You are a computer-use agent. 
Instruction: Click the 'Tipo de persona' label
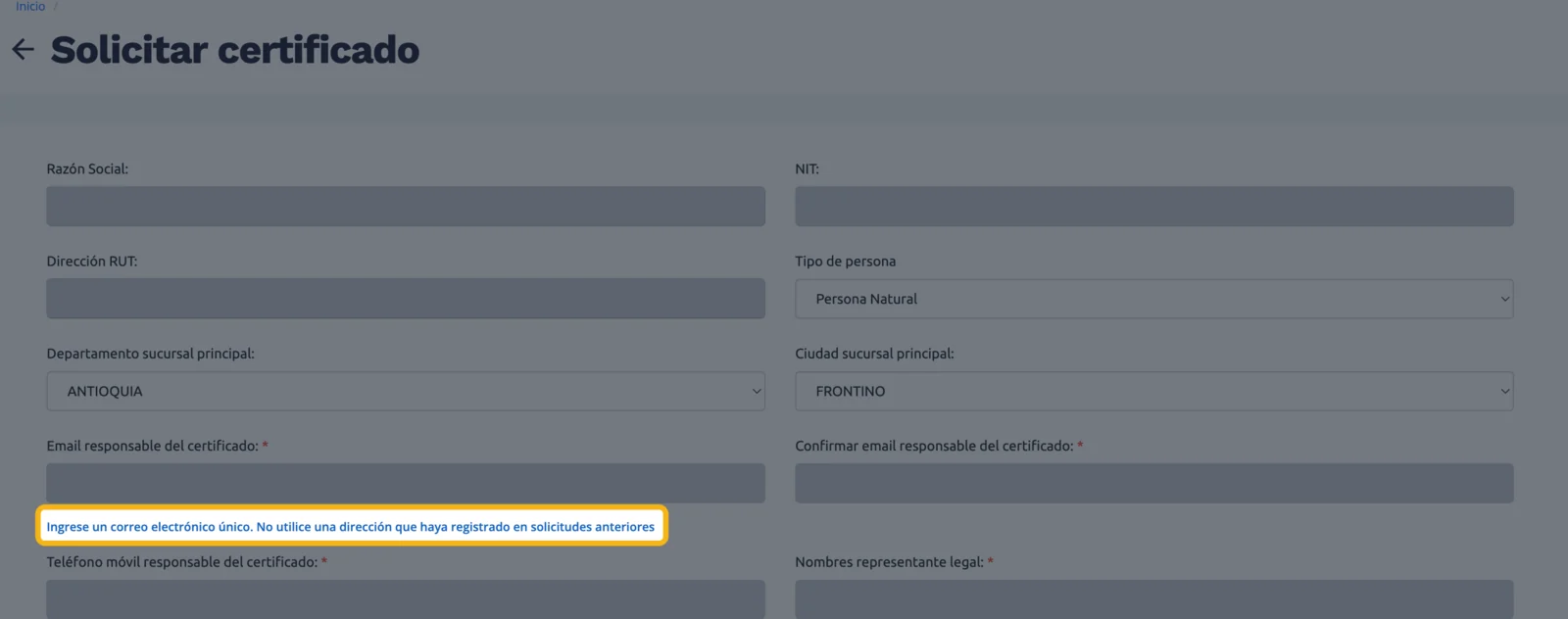tap(846, 261)
